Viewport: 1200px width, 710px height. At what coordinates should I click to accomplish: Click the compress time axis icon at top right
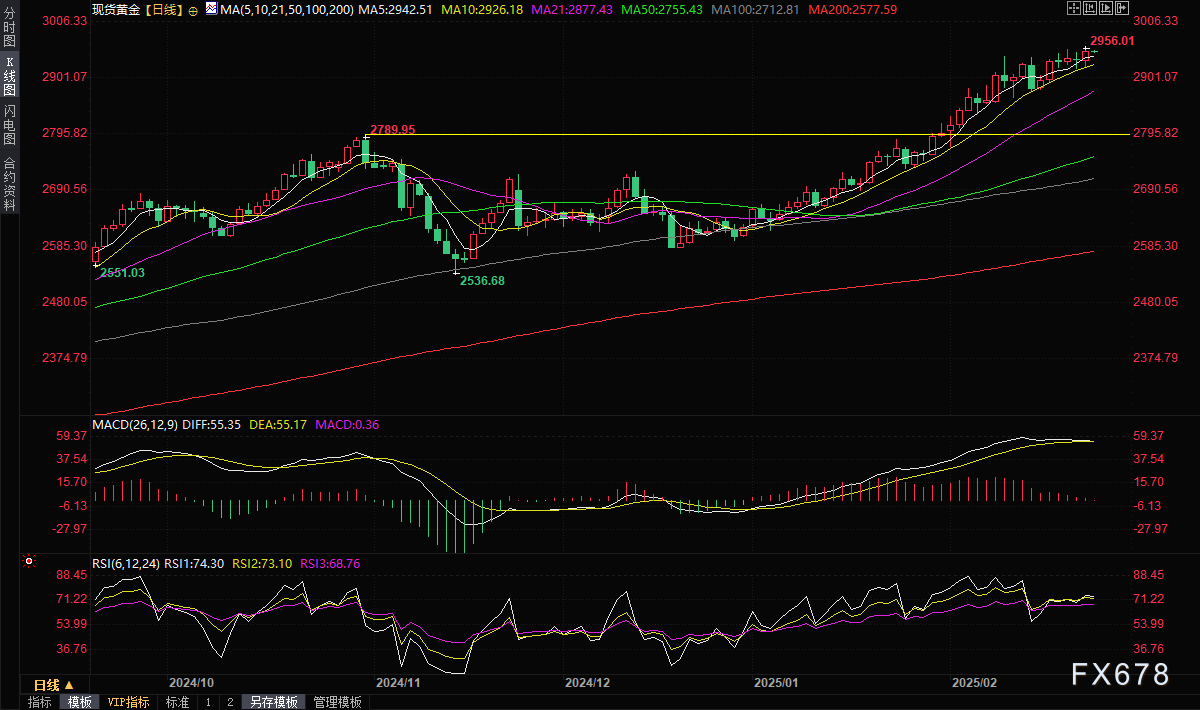pos(1089,8)
